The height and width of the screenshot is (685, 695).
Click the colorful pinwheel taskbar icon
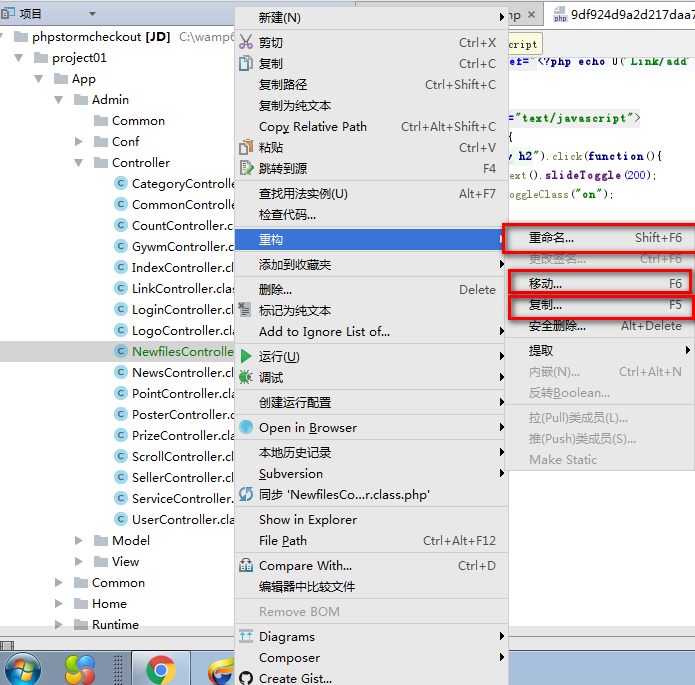coord(80,669)
